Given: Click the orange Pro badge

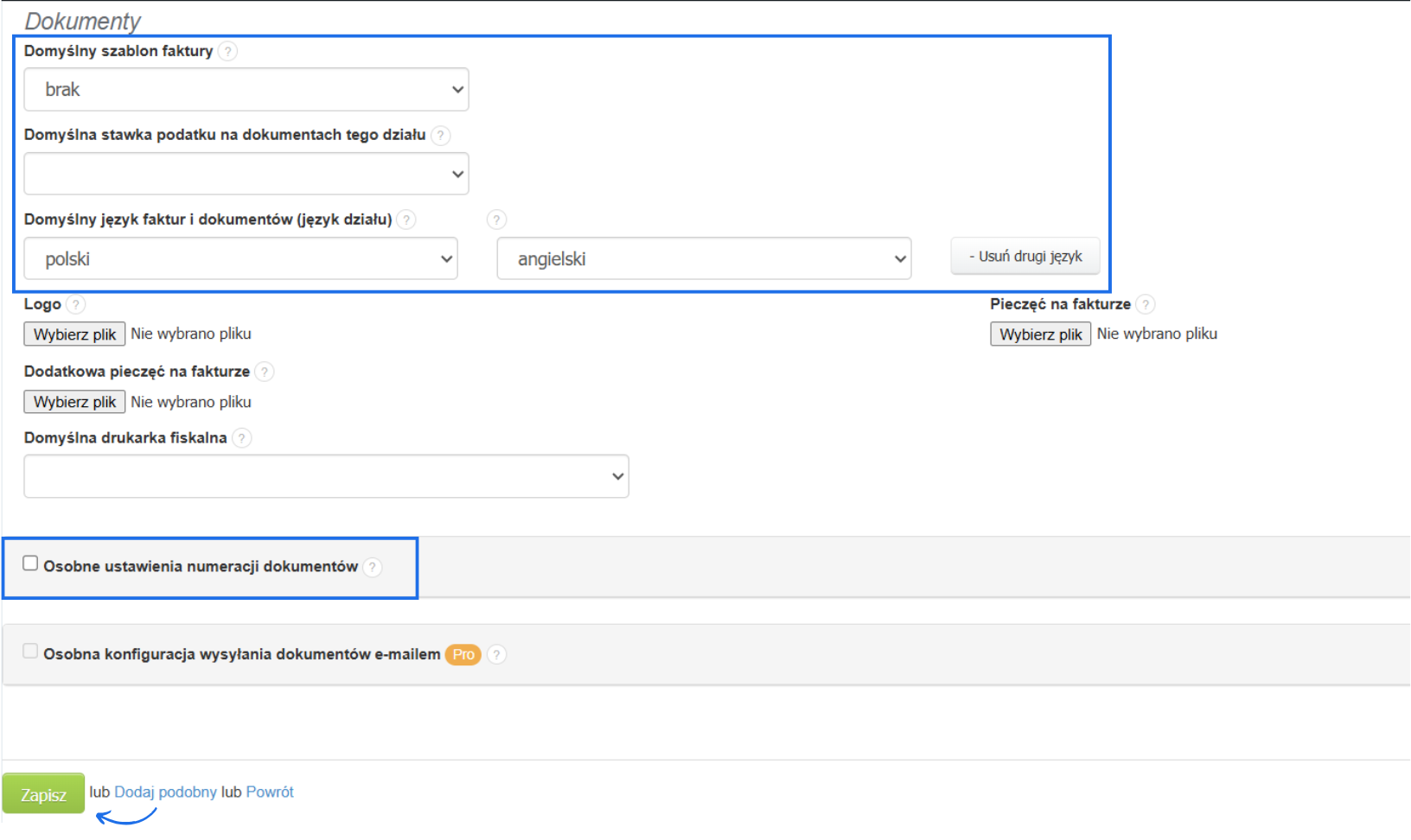Looking at the screenshot, I should pos(463,654).
